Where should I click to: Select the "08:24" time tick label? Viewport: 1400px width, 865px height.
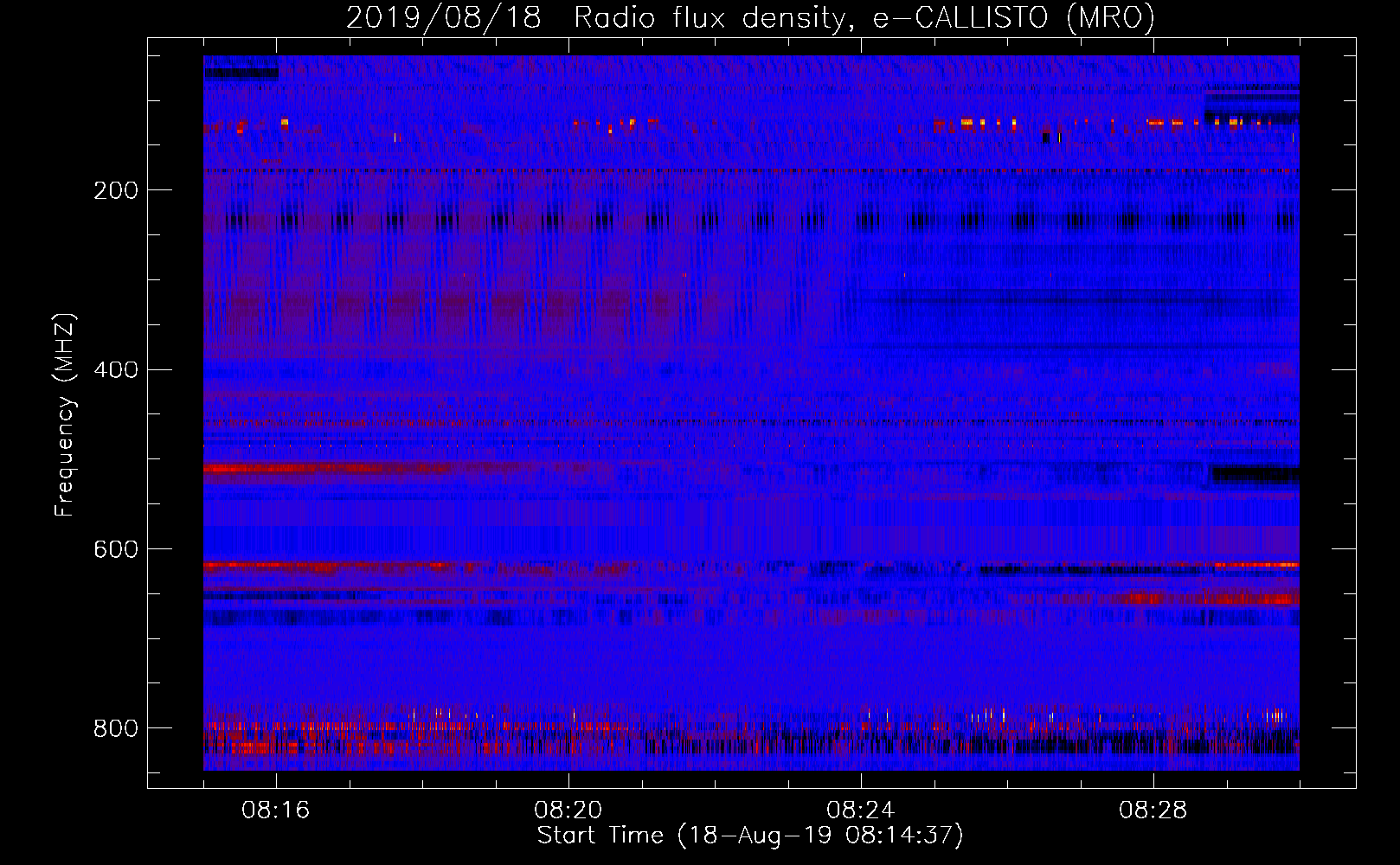pos(861,811)
